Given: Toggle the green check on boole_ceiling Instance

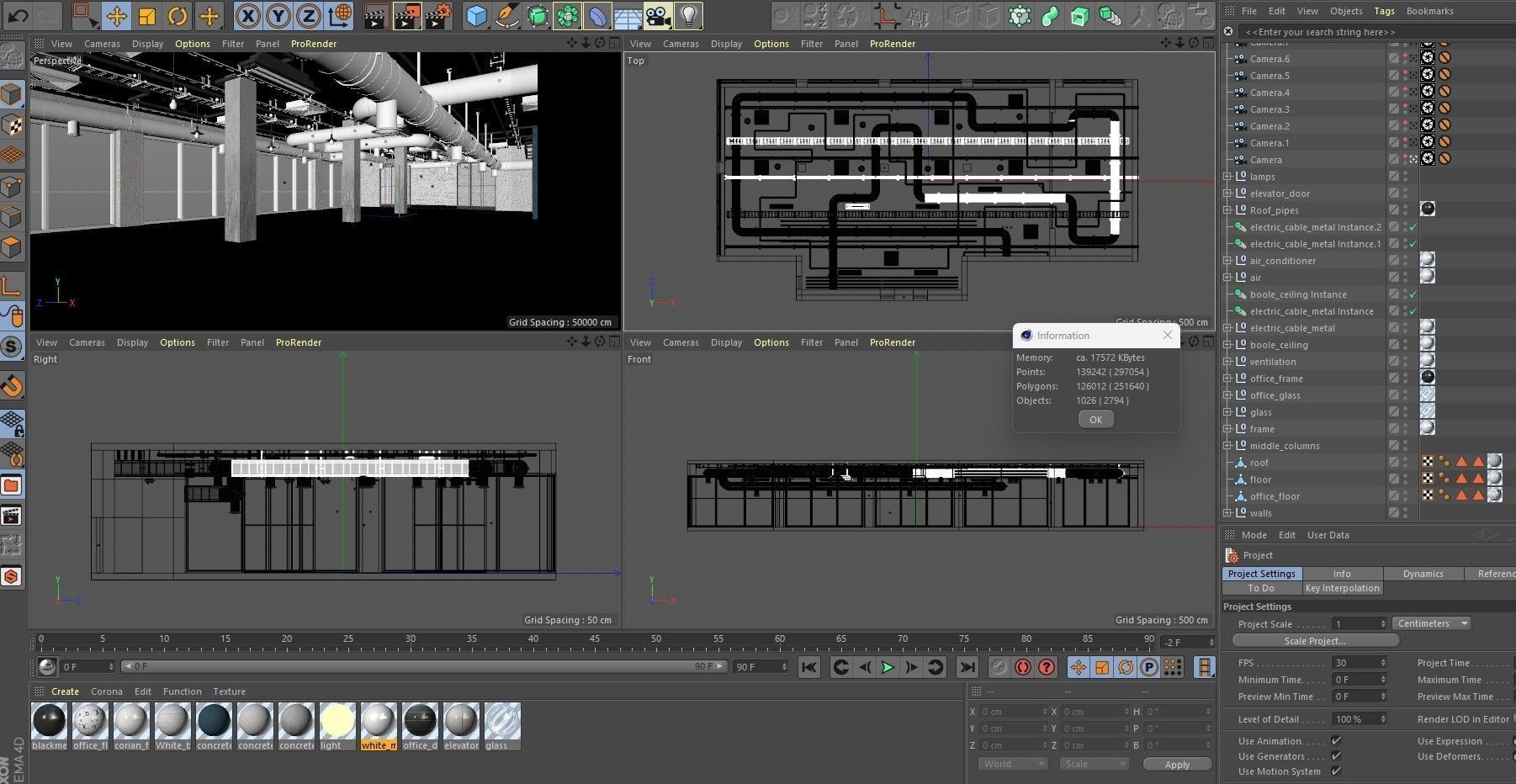Looking at the screenshot, I should (x=1413, y=294).
